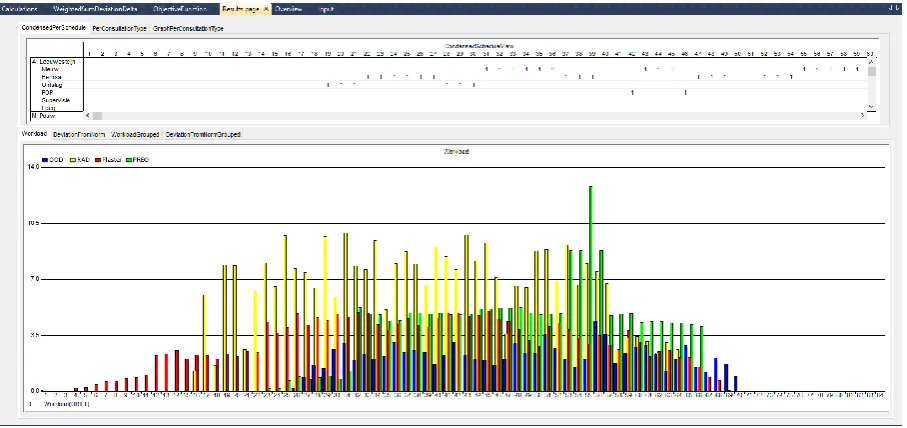Click the green PRBO legend swatch

click(129, 160)
